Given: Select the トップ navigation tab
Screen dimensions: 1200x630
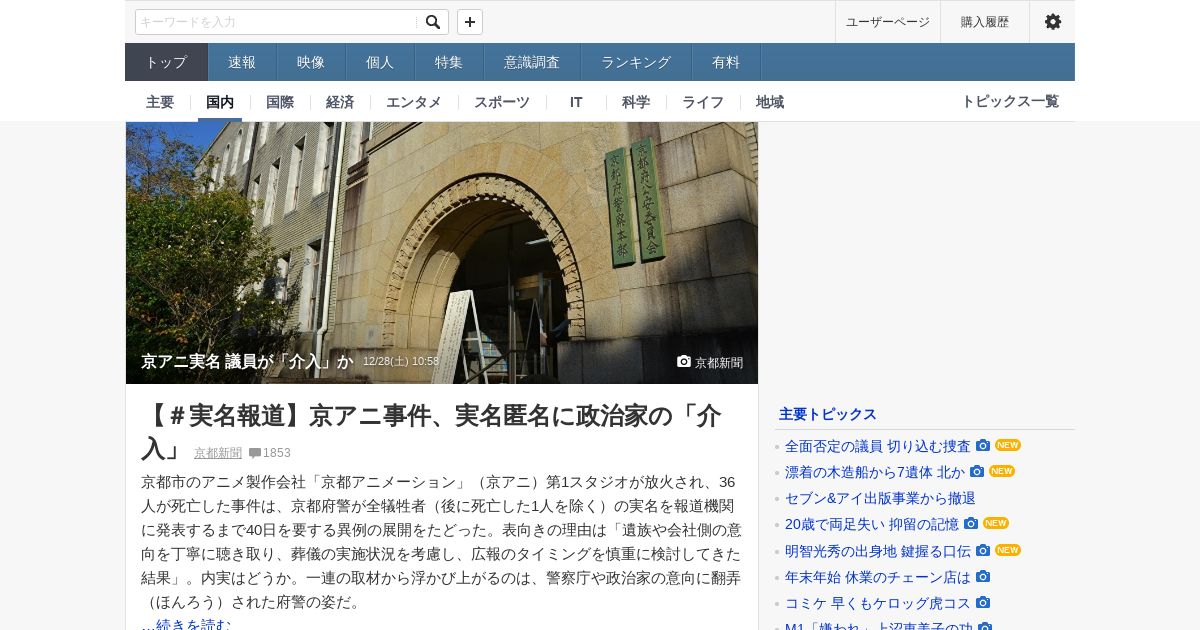Looking at the screenshot, I should coord(166,62).
